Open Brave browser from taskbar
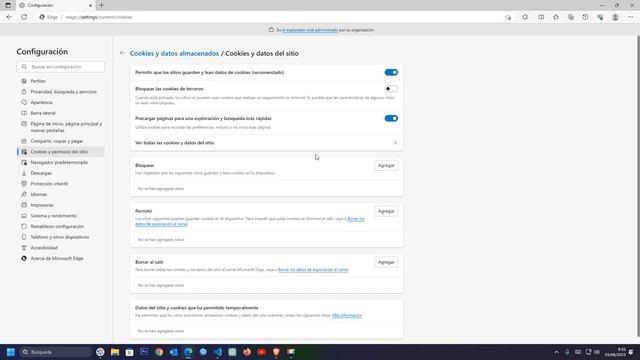Image resolution: width=640 pixels, height=360 pixels. [x=276, y=352]
